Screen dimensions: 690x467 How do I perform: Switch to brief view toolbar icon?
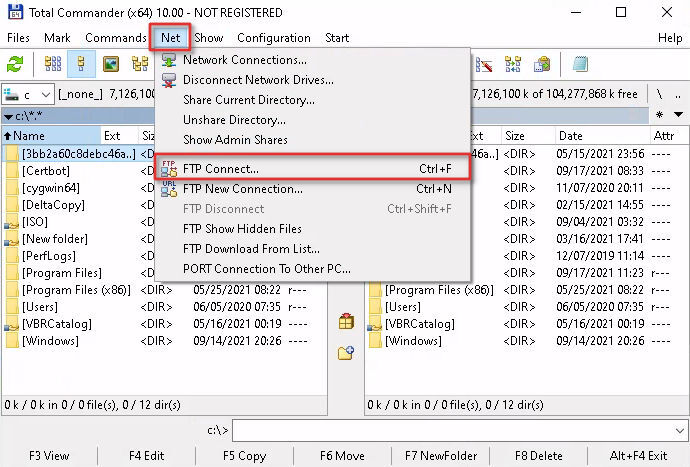coord(52,65)
